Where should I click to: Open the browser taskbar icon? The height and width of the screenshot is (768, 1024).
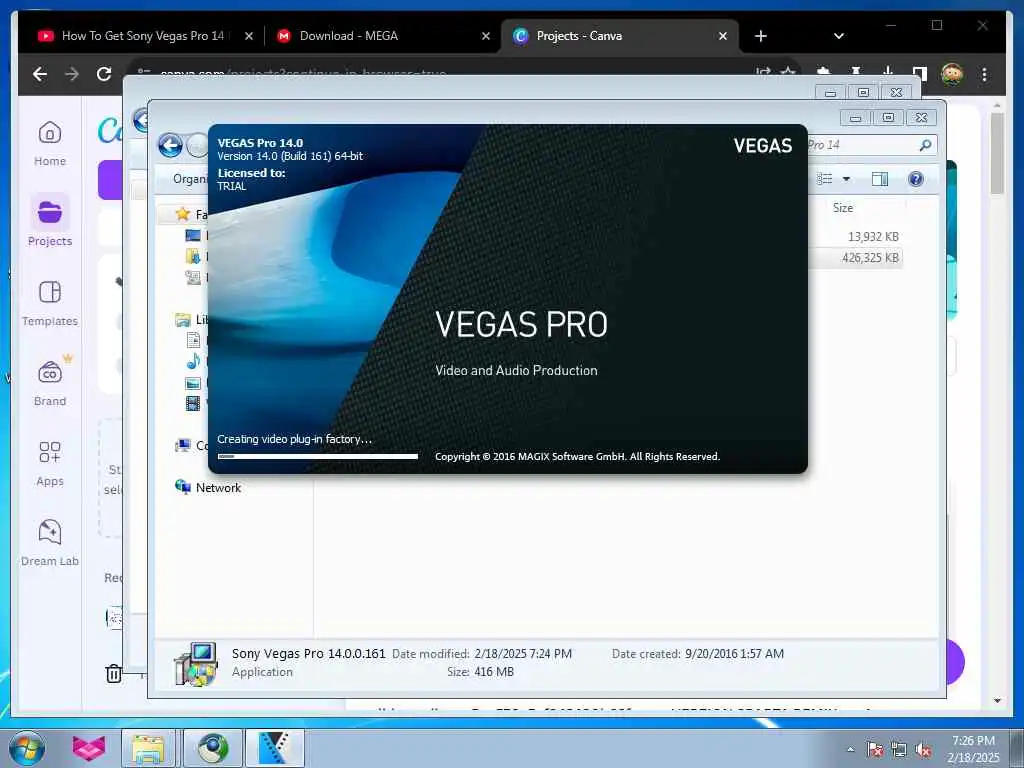click(213, 748)
